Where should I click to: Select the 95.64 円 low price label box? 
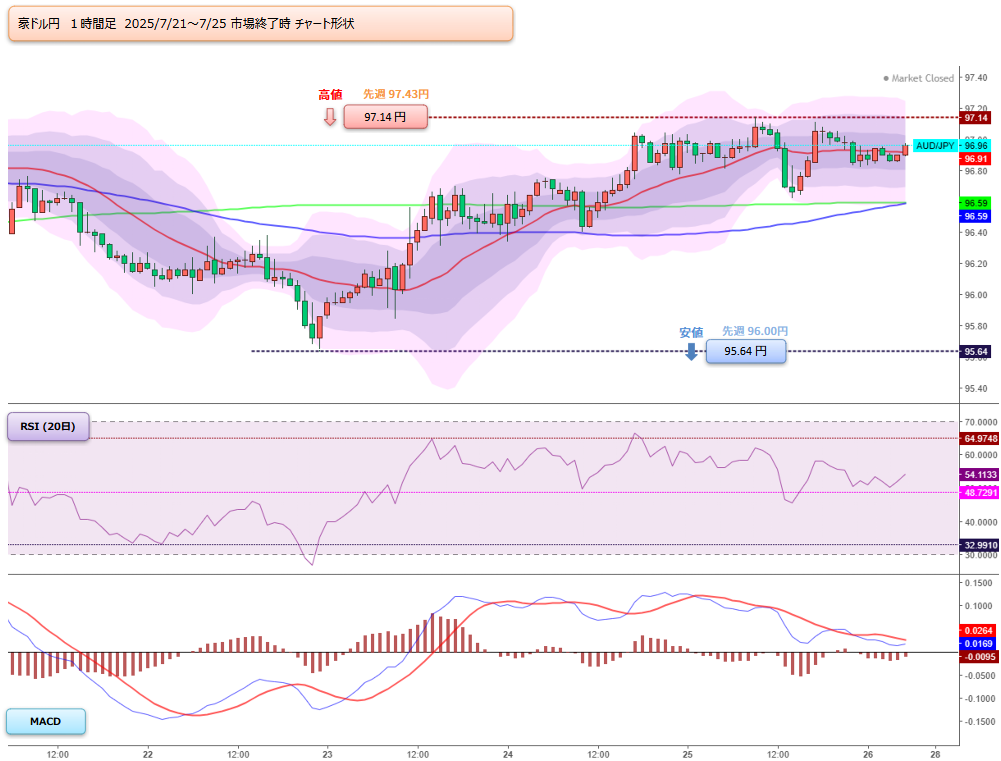[746, 351]
